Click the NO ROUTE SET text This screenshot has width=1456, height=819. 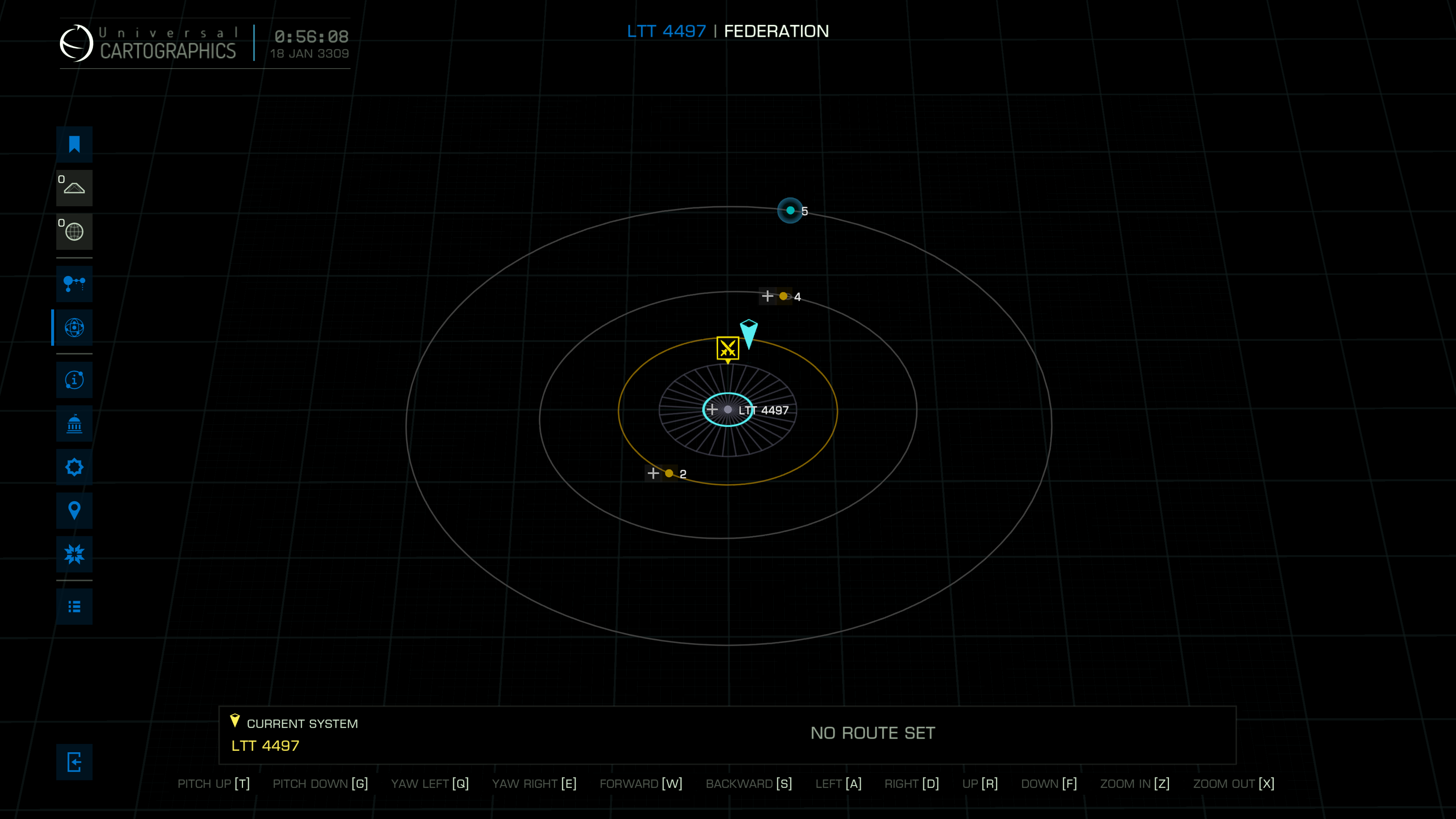(x=873, y=733)
